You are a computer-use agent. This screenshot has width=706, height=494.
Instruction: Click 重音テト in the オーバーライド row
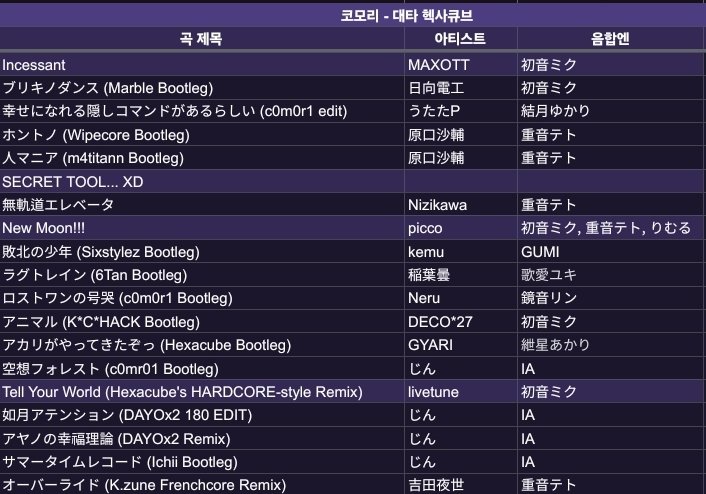click(x=610, y=485)
